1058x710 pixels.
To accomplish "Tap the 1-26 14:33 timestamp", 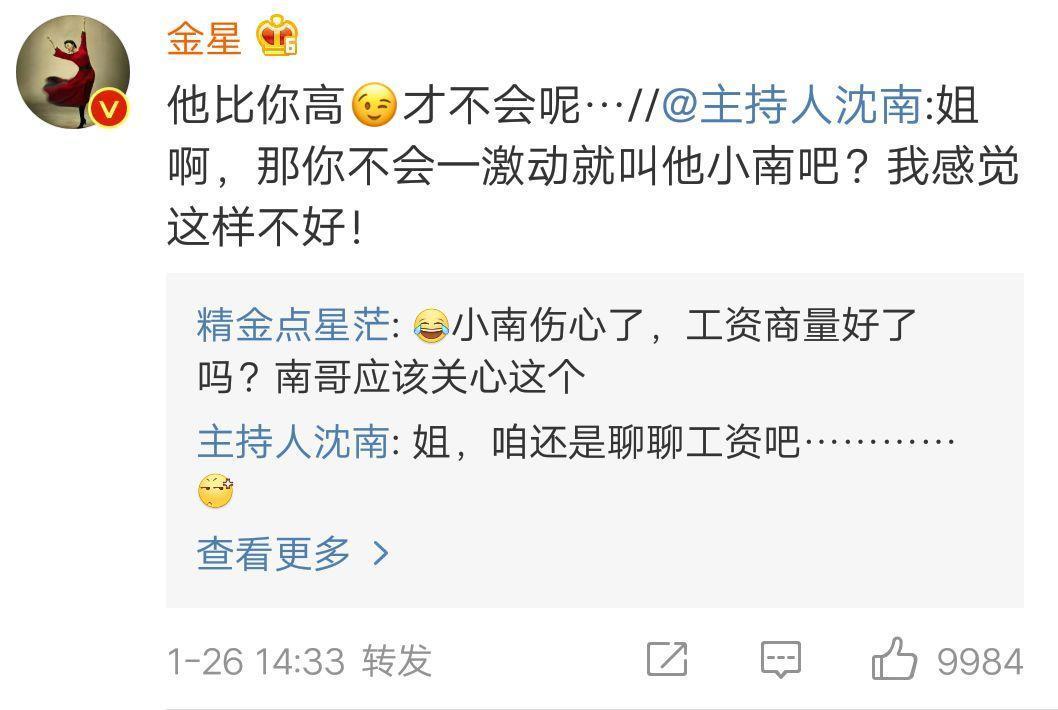I will (x=256, y=661).
